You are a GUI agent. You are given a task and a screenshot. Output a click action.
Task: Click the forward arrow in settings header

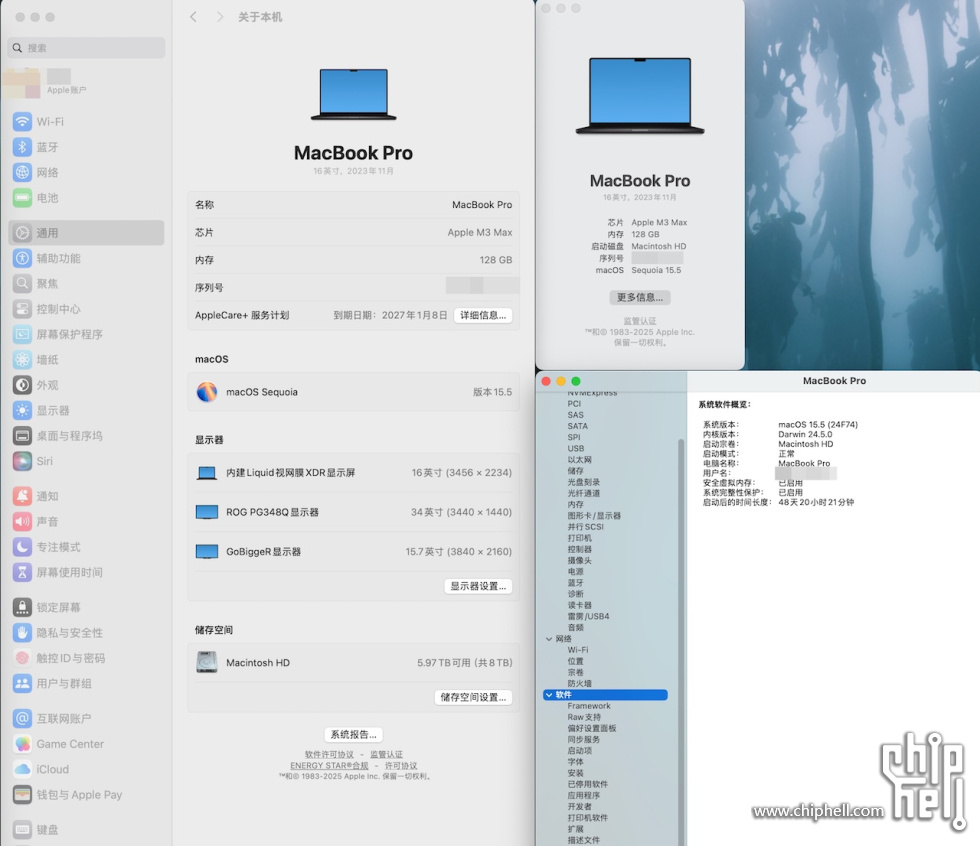[219, 17]
